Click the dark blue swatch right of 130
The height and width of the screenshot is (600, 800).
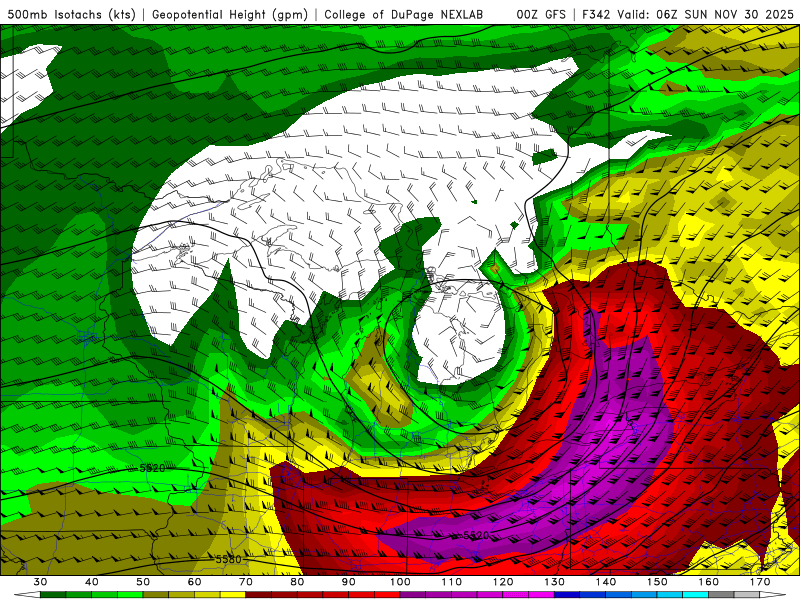tap(567, 595)
